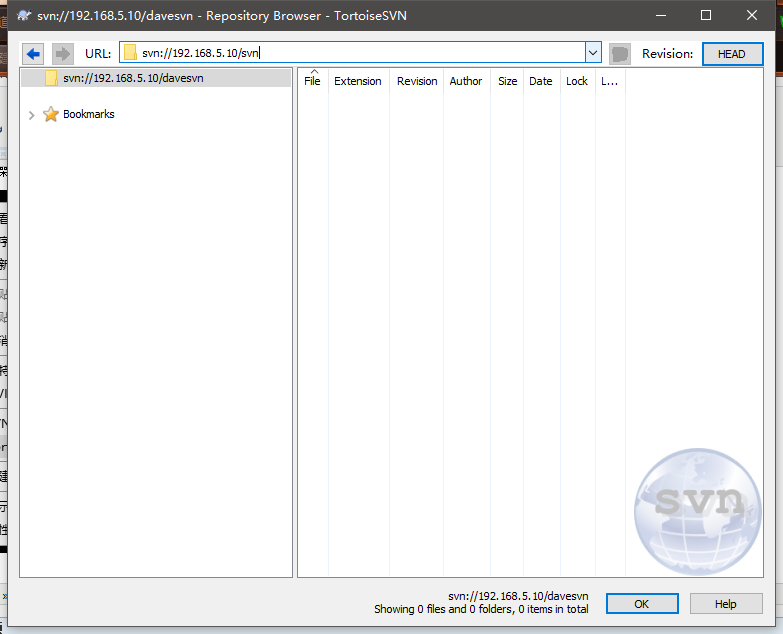
Task: Click the 'Showing 0 files' status text
Action: [481, 609]
